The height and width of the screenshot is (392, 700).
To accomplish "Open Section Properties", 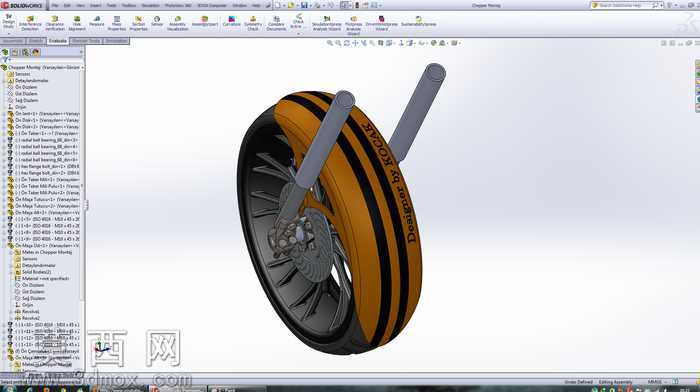I will pos(138,23).
